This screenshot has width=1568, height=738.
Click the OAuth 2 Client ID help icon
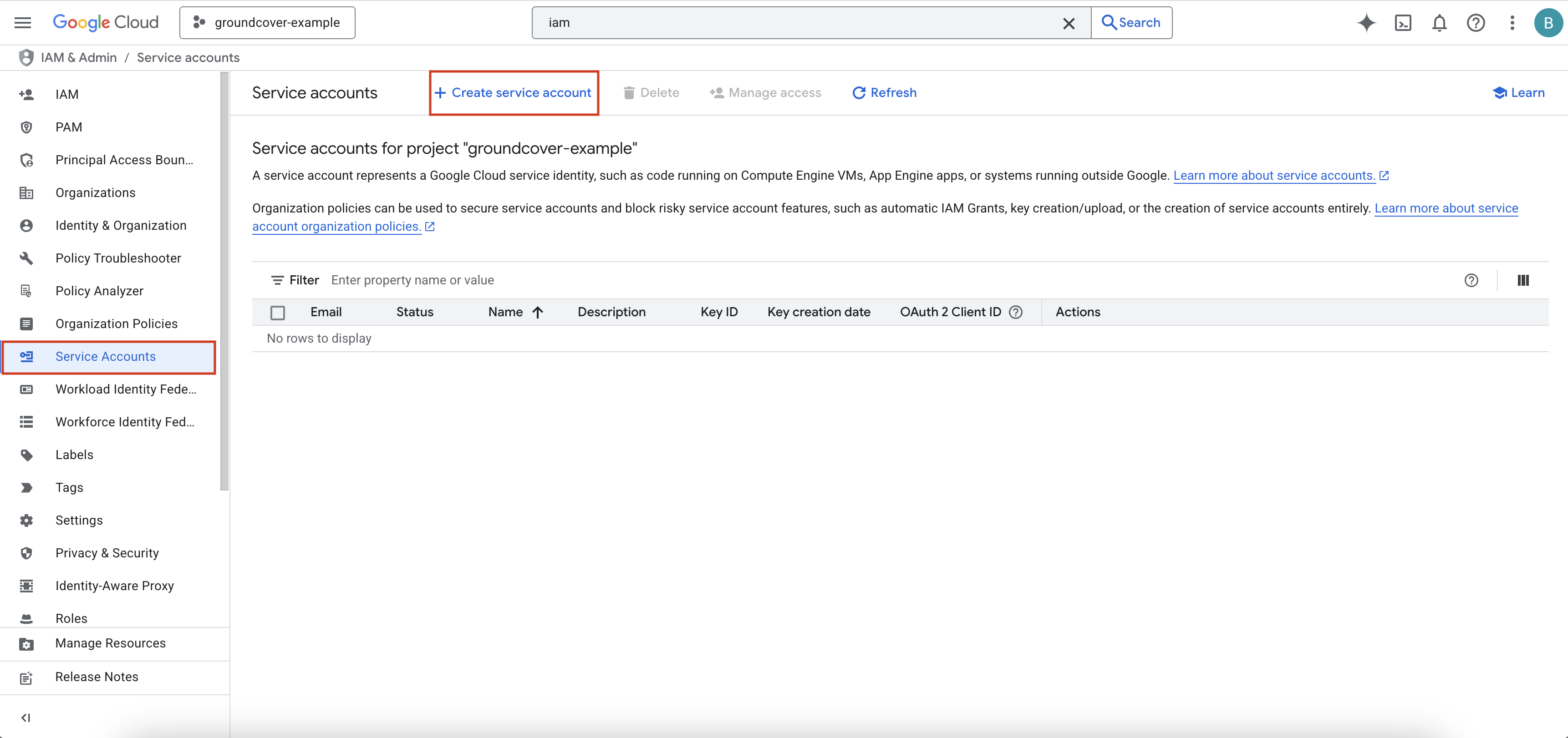tap(1015, 312)
